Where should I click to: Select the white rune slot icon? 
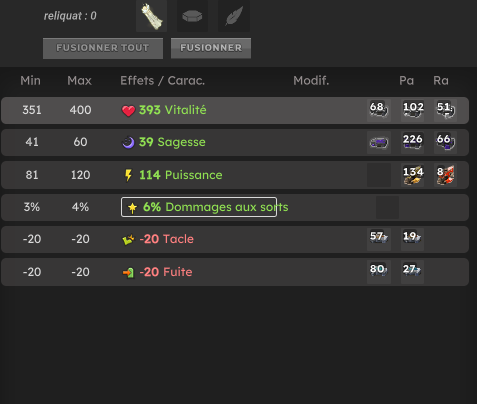[x=152, y=16]
